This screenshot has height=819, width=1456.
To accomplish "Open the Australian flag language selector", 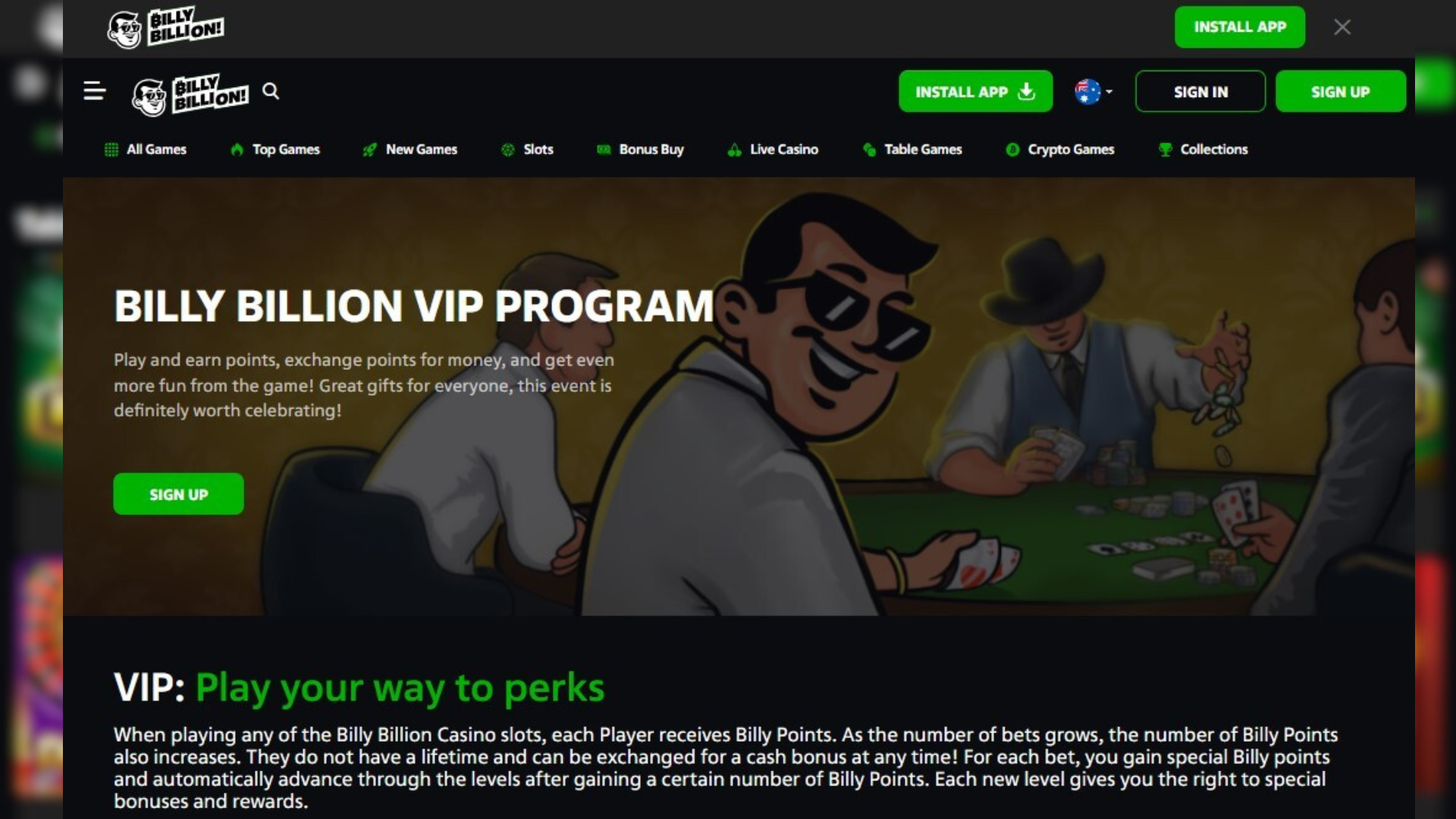I will pos(1094,92).
